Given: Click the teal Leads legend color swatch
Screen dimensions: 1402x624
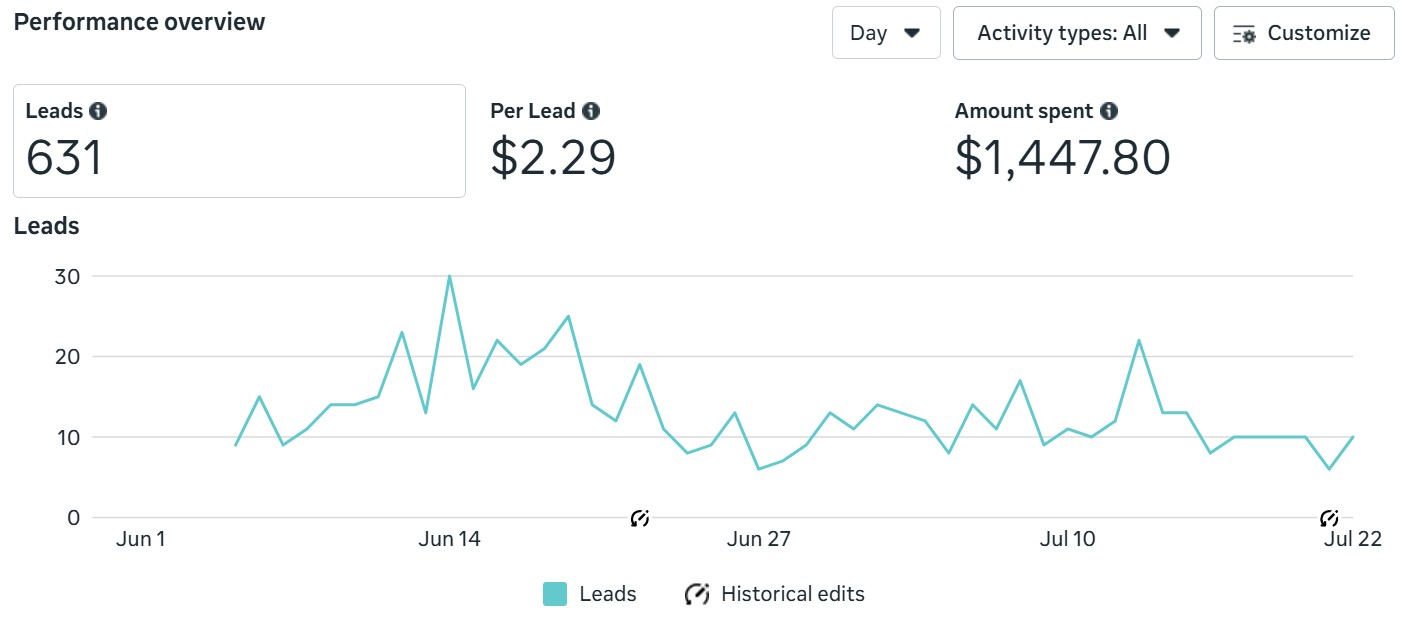Looking at the screenshot, I should point(555,594).
